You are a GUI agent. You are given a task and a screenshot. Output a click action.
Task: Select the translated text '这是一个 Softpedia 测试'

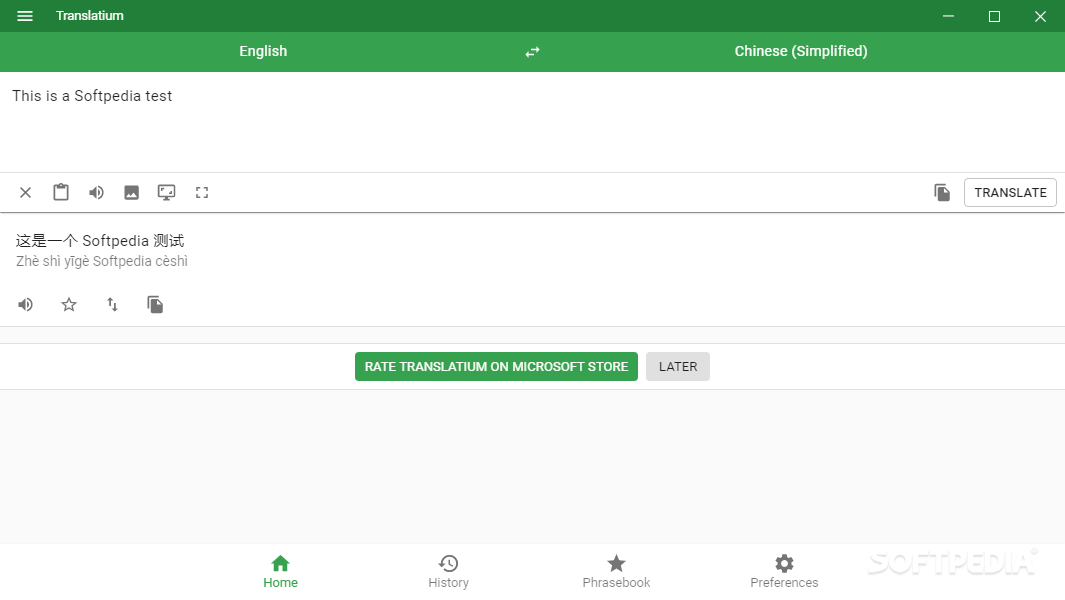click(100, 241)
